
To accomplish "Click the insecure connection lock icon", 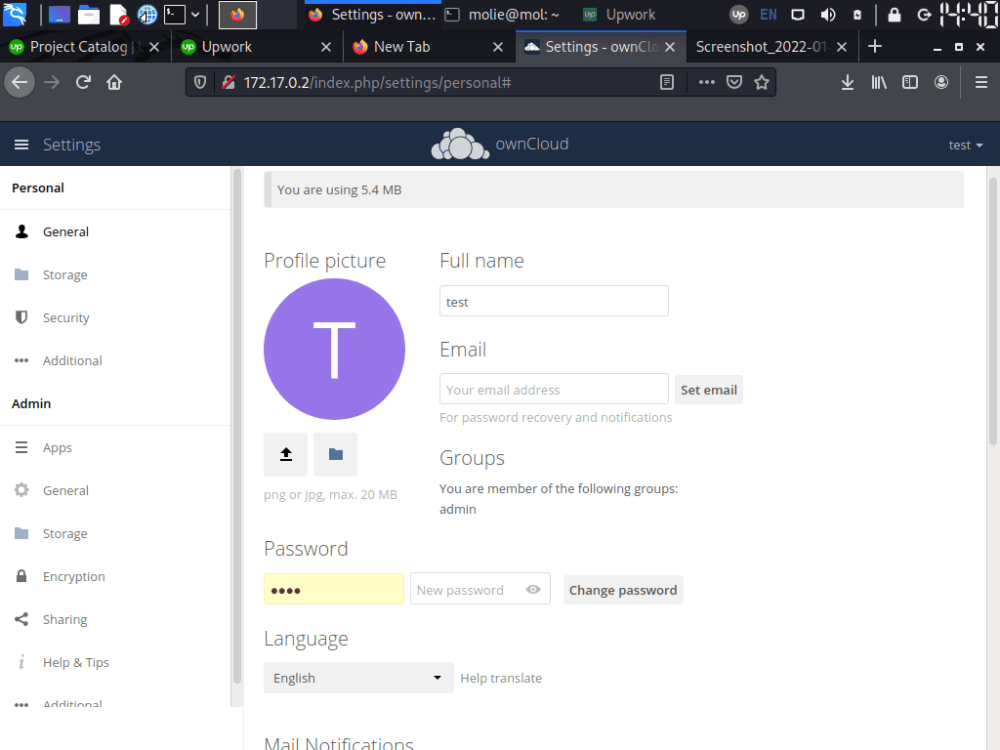I will click(x=228, y=82).
